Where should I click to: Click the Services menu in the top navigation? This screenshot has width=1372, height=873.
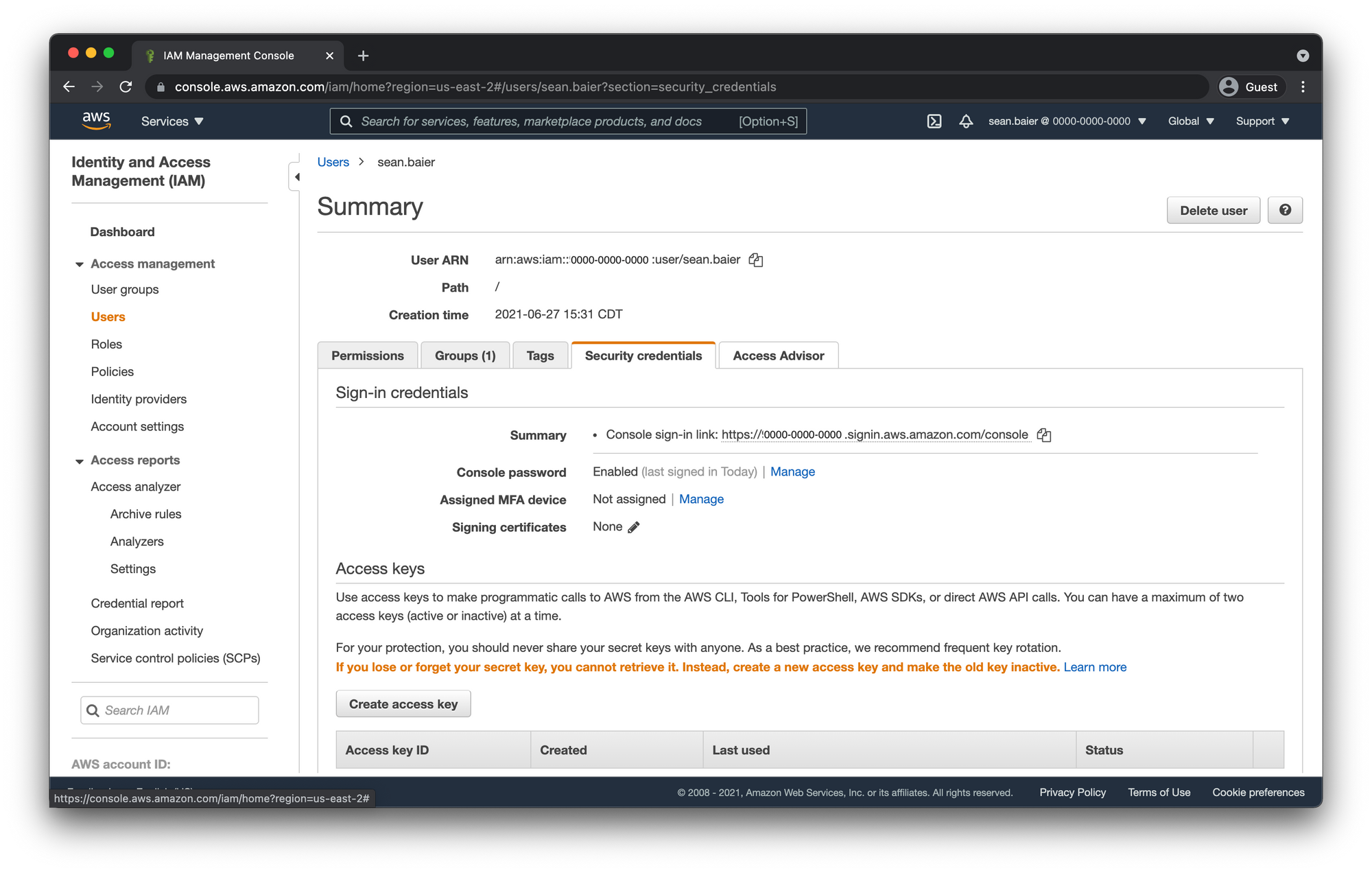click(x=174, y=121)
